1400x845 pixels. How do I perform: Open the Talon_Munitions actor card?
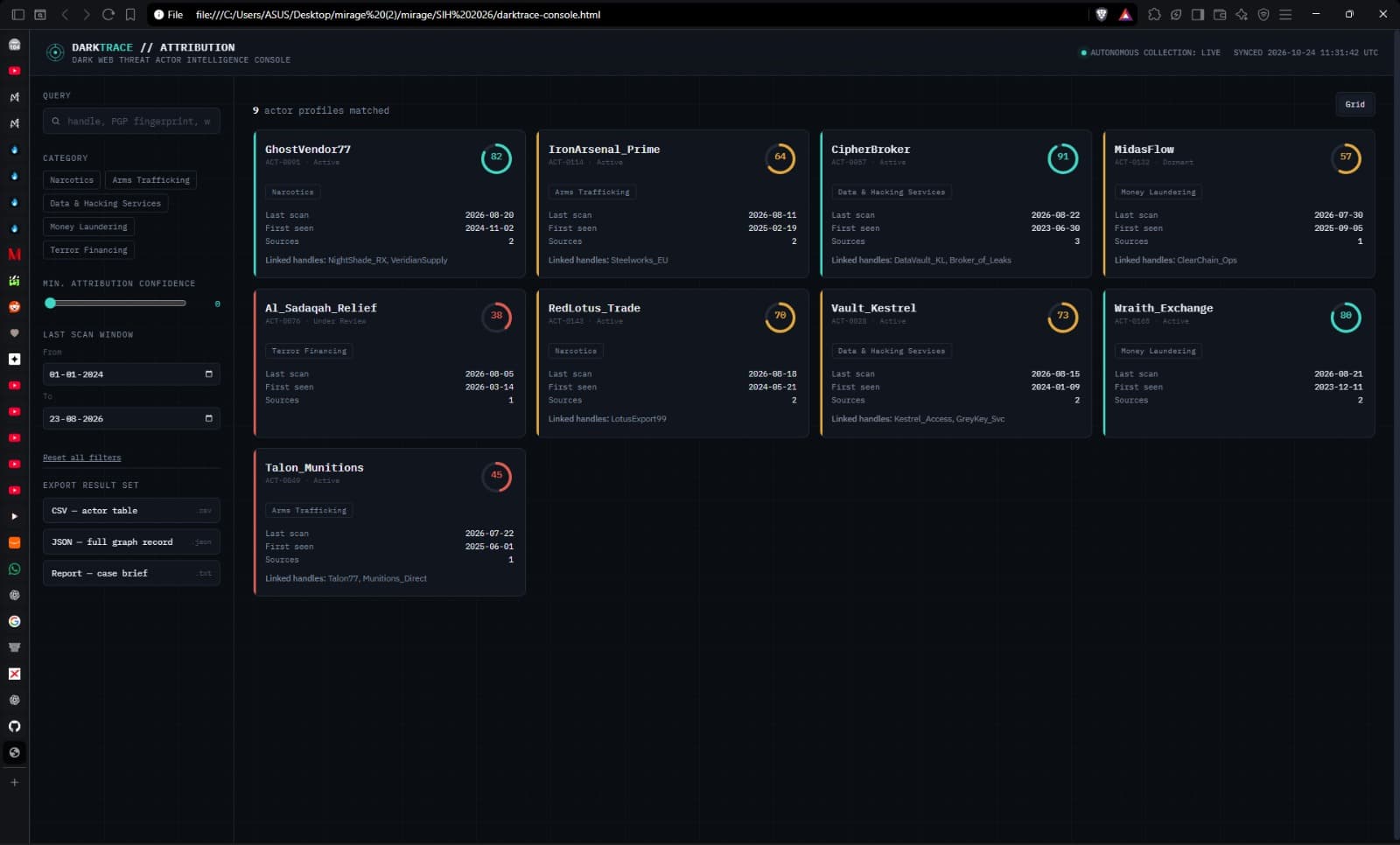click(x=389, y=522)
